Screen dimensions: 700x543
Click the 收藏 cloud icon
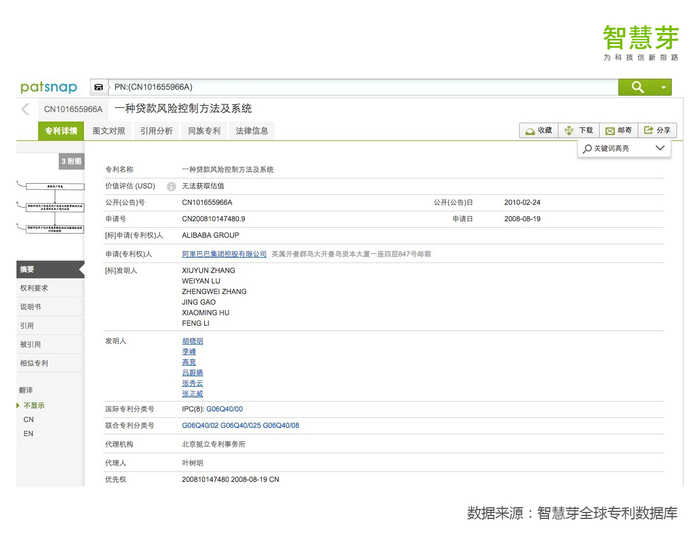(530, 131)
